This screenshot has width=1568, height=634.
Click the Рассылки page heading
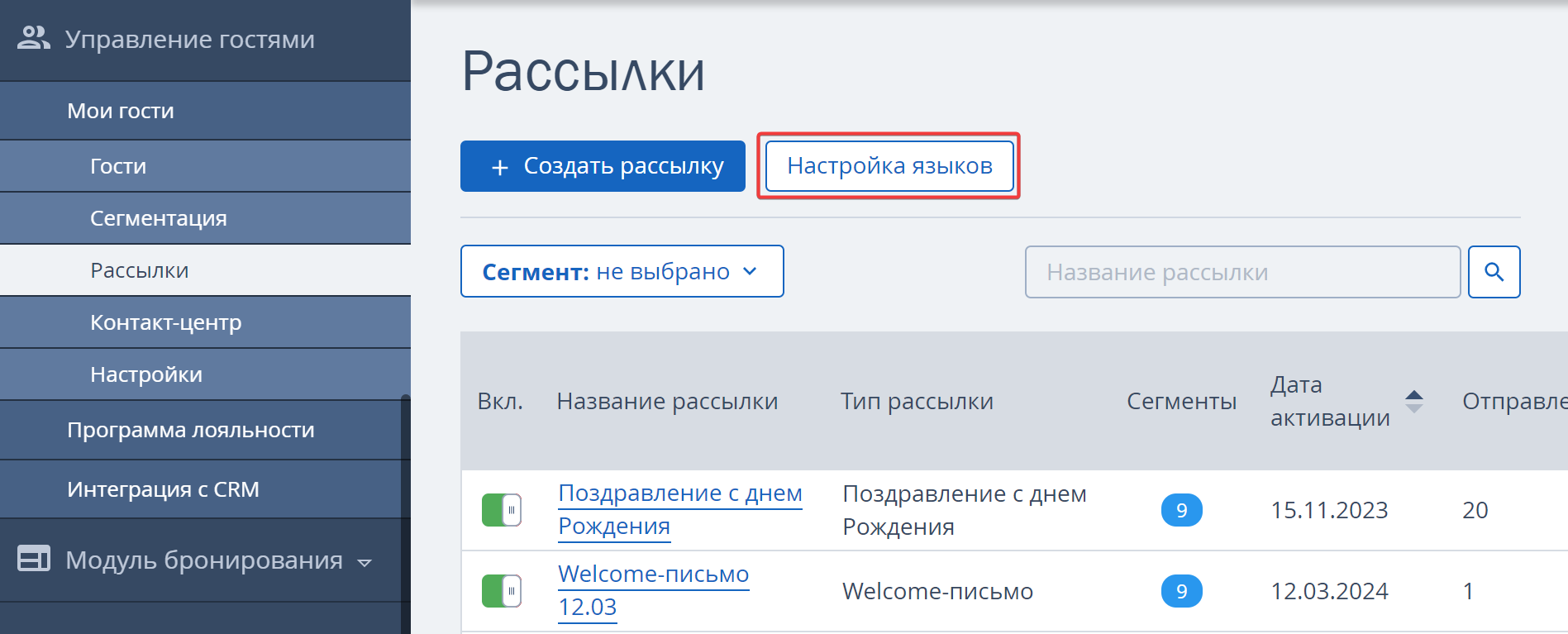pos(583,71)
